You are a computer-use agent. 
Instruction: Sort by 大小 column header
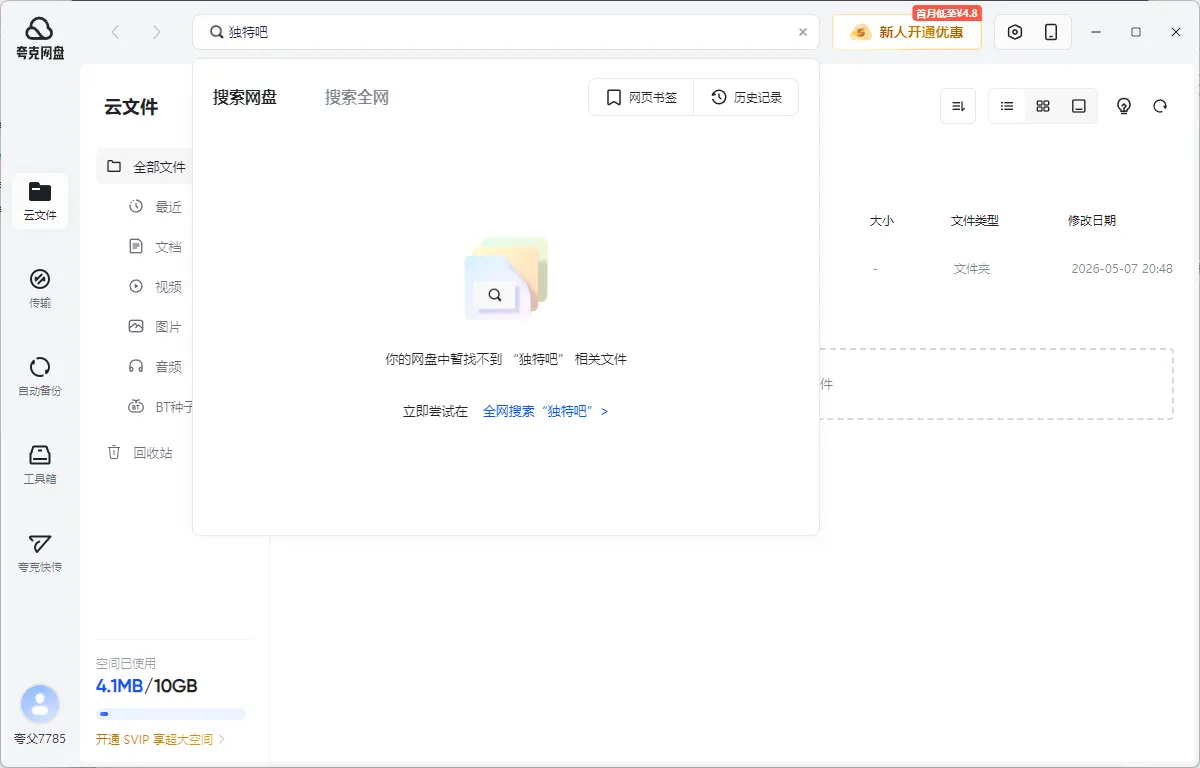pos(881,221)
